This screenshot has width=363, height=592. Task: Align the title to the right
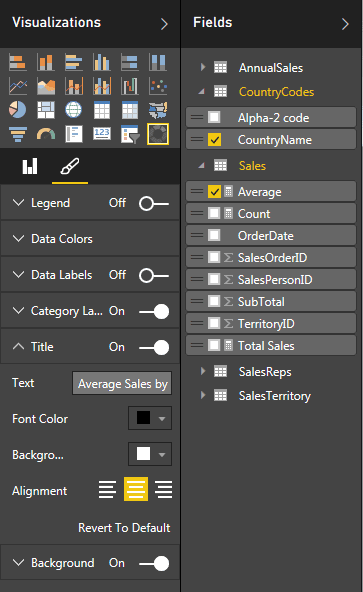[x=163, y=489]
